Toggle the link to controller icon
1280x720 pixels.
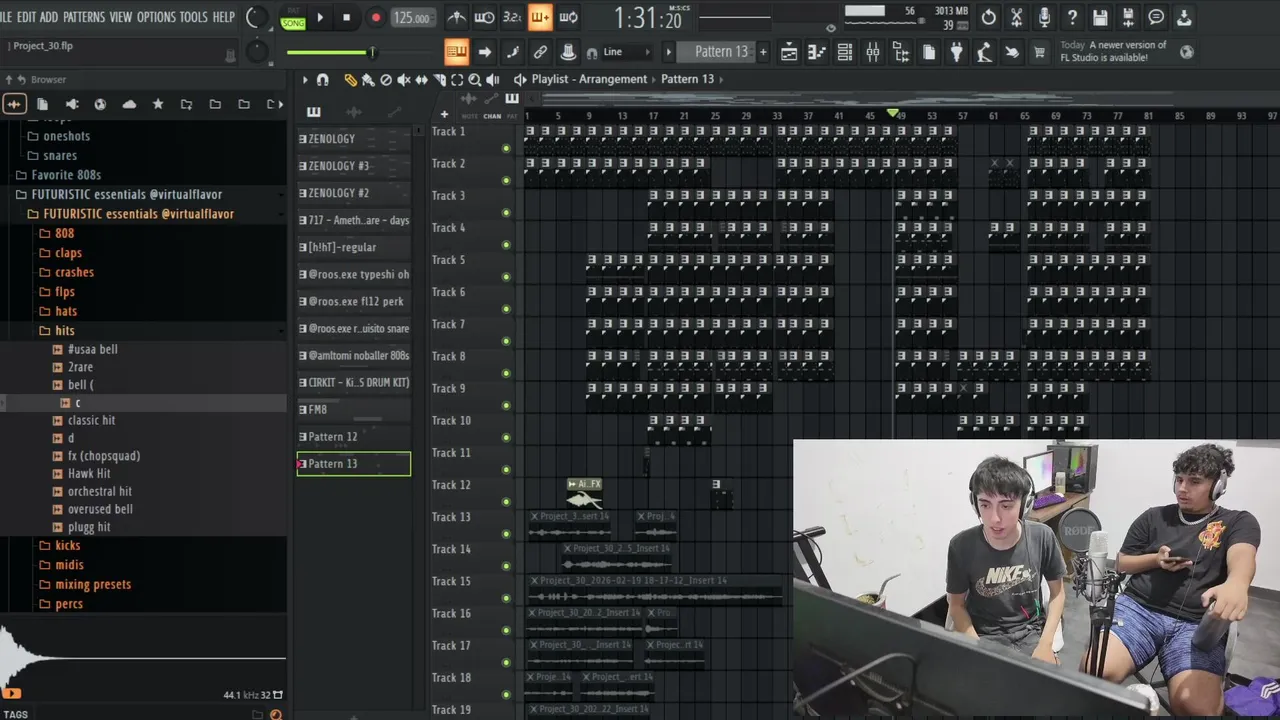(x=540, y=52)
